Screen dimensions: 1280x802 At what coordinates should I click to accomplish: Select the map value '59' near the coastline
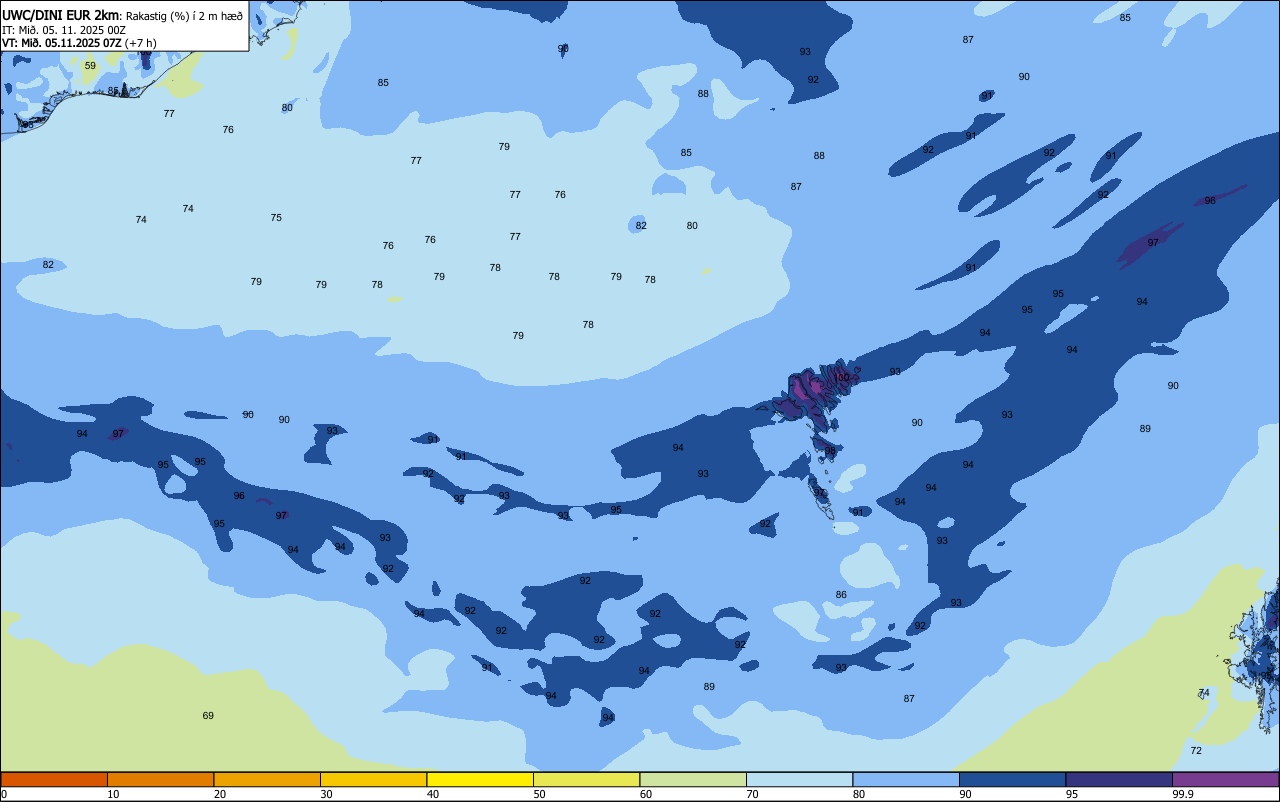[90, 66]
